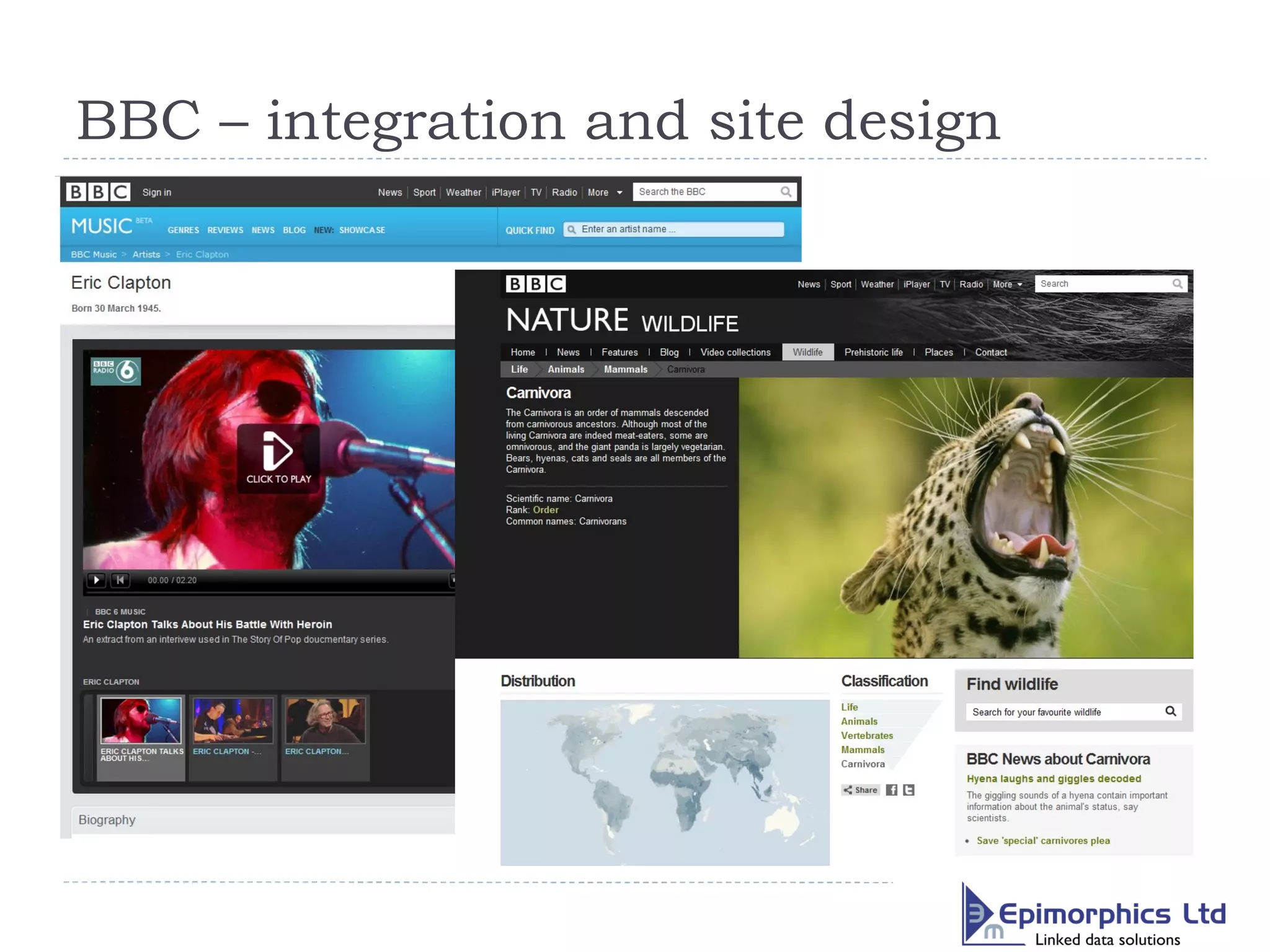This screenshot has height=952, width=1270.
Task: Click the video player play button
Action: 96,580
